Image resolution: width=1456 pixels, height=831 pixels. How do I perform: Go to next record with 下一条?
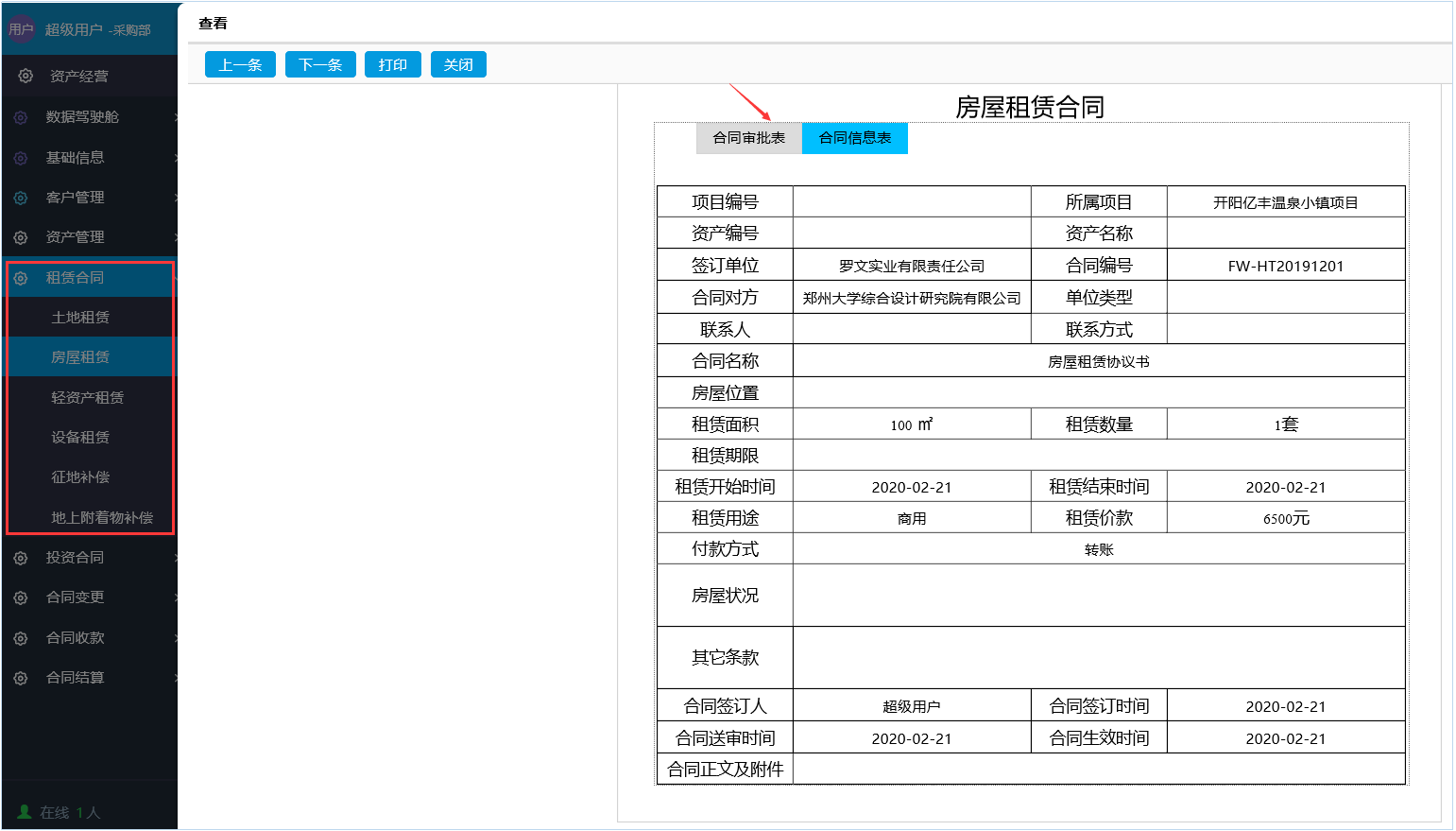[320, 64]
